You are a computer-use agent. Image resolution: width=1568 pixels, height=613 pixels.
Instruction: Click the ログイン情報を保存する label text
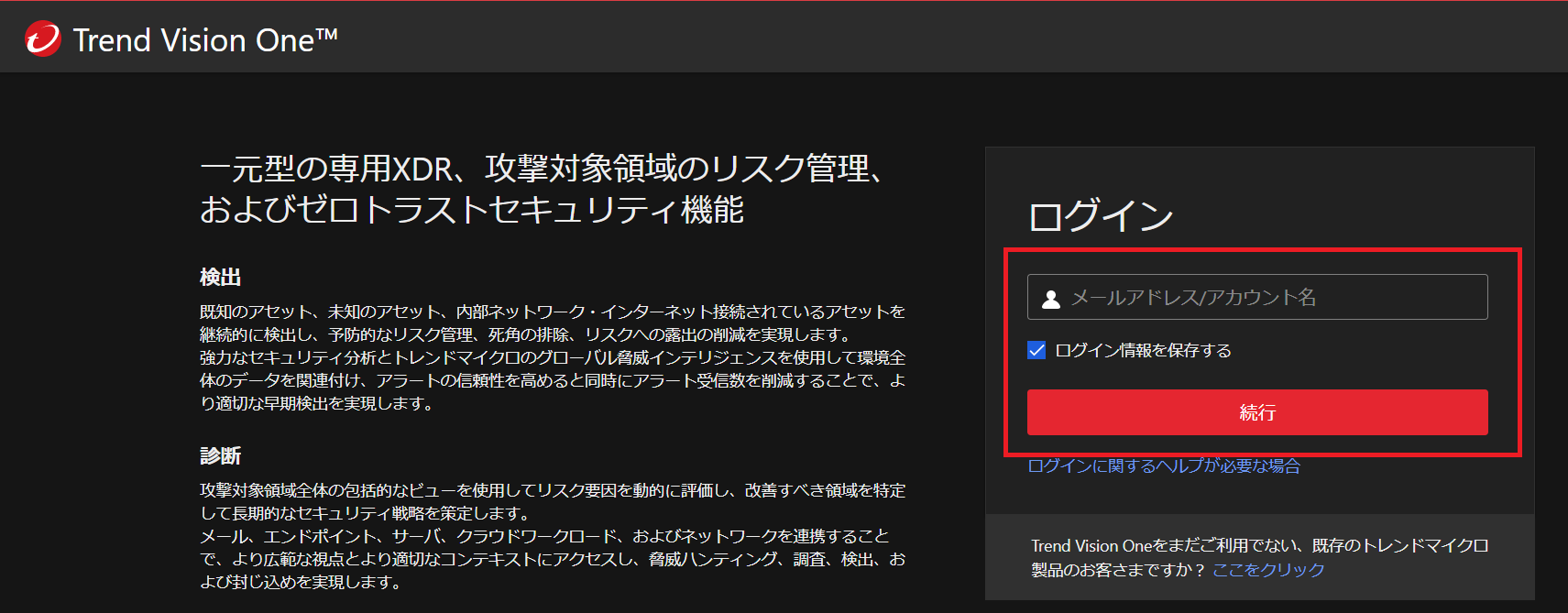(x=1143, y=350)
